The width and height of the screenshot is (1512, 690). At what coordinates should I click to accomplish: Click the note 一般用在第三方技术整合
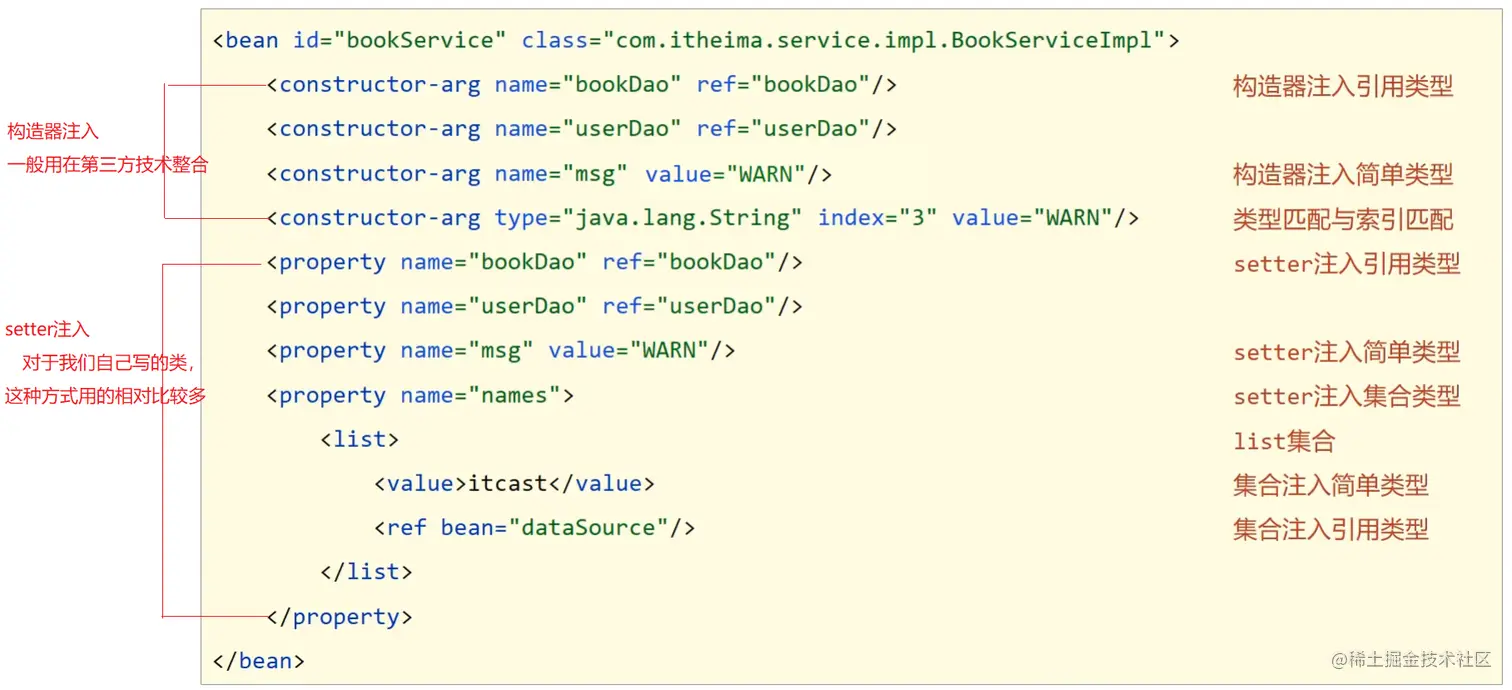[x=107, y=165]
